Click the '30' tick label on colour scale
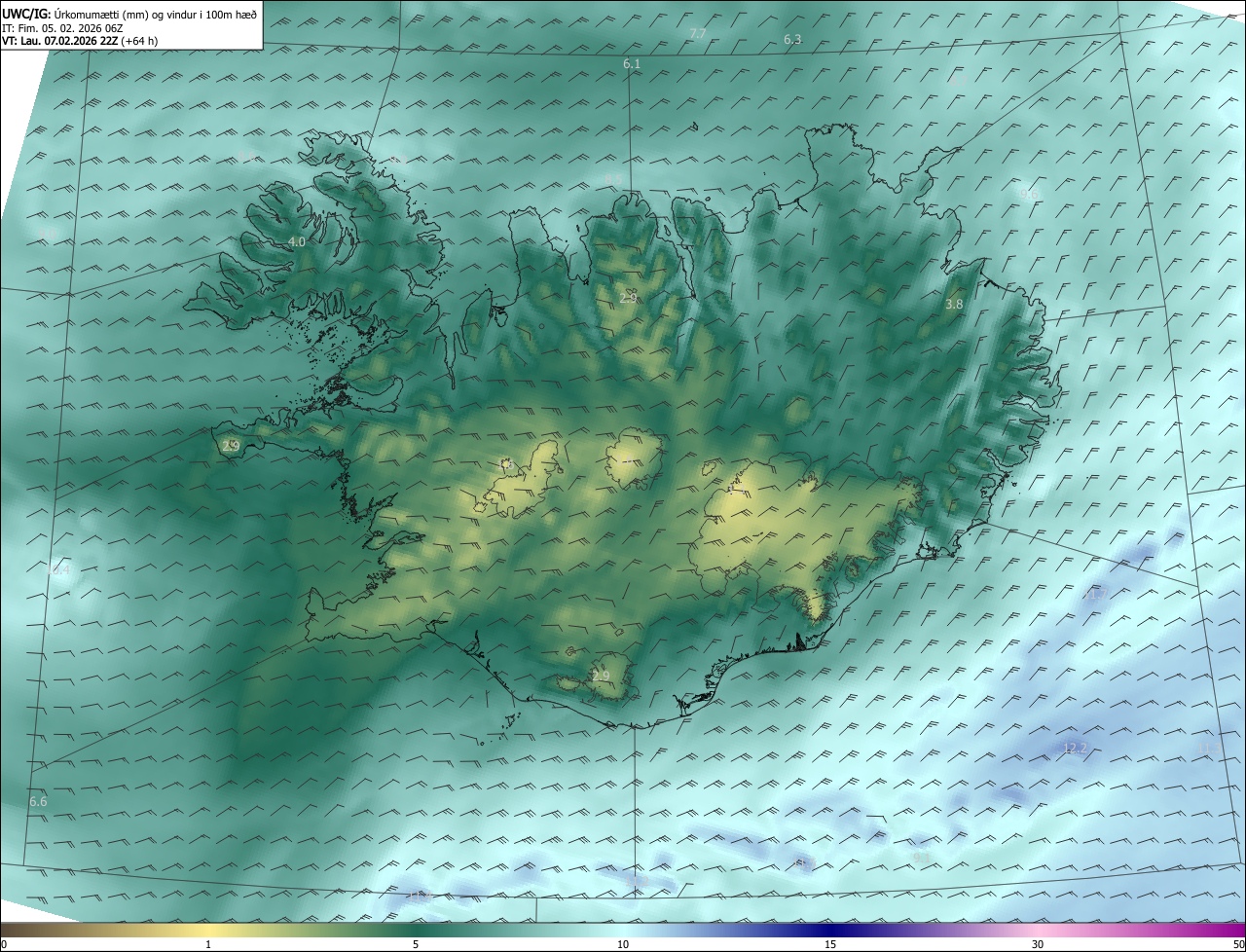Image resolution: width=1246 pixels, height=952 pixels. (x=1038, y=944)
